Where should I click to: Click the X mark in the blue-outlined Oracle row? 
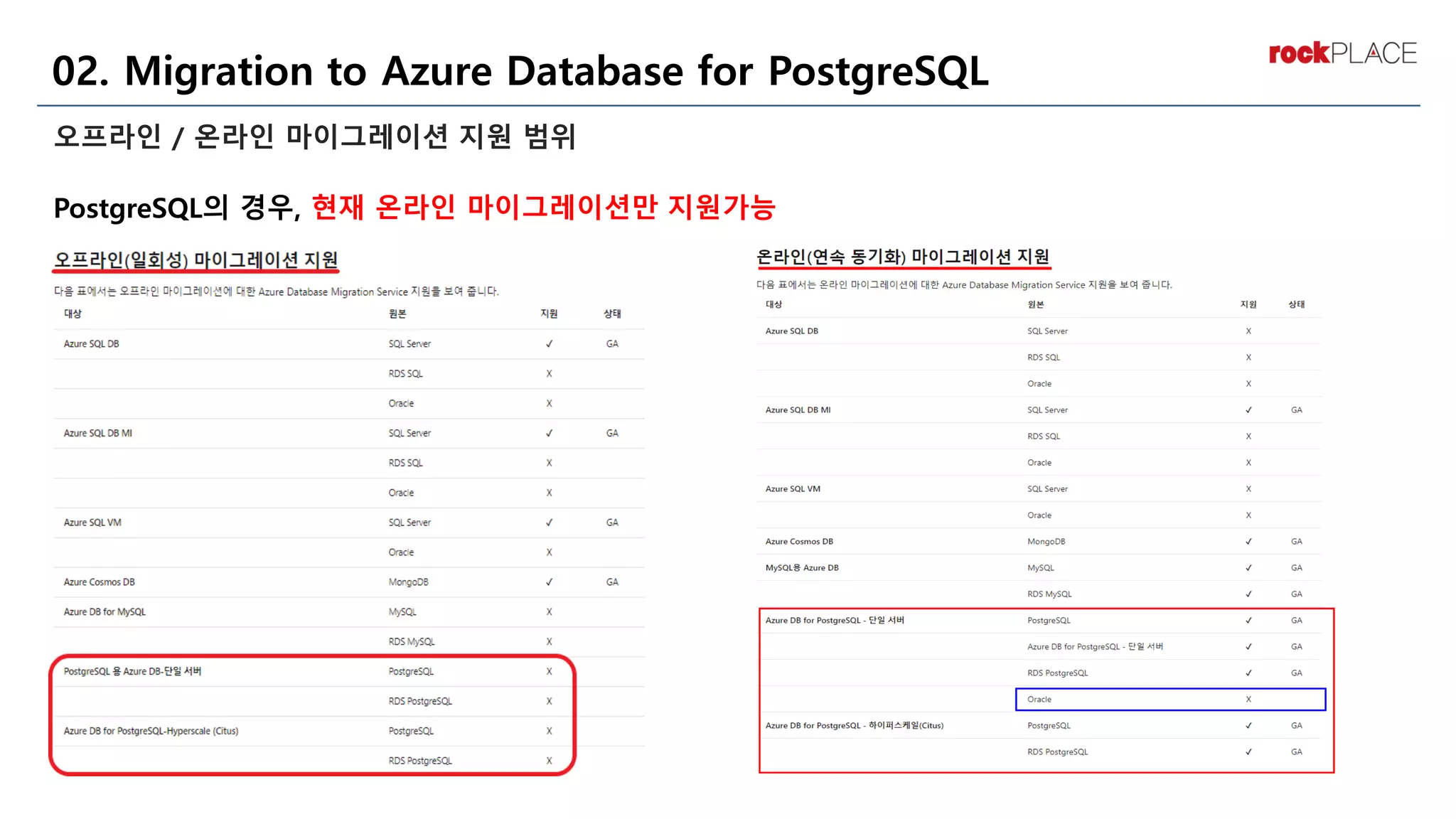coord(1248,700)
